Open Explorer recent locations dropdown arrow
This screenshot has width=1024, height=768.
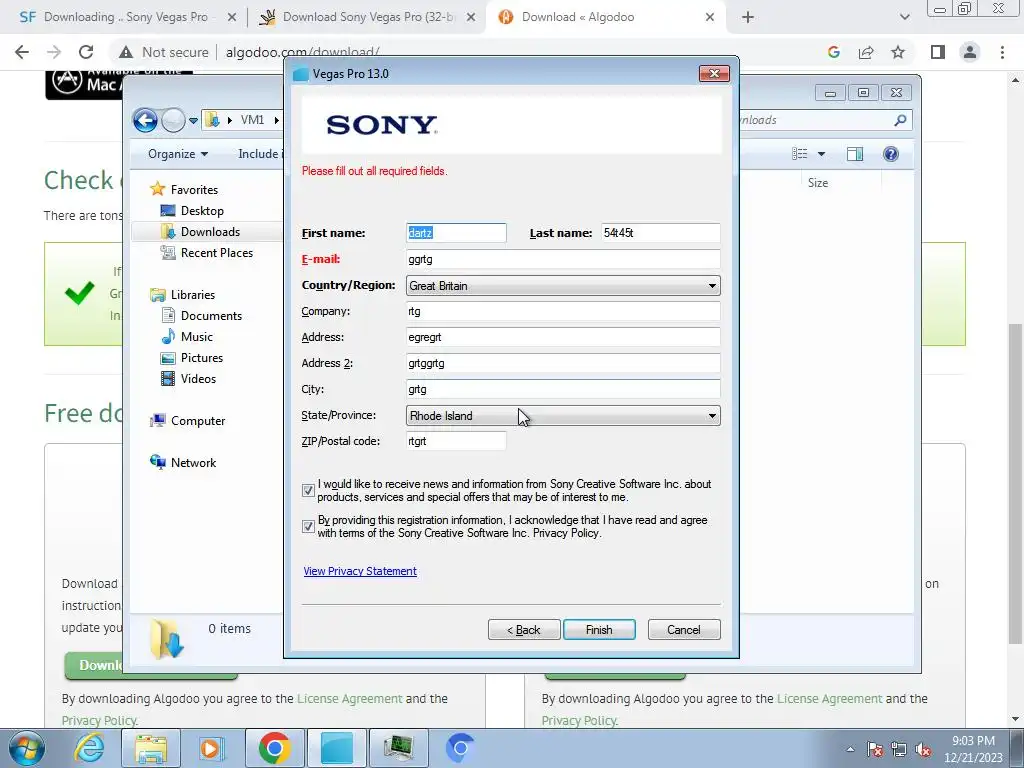coord(193,121)
